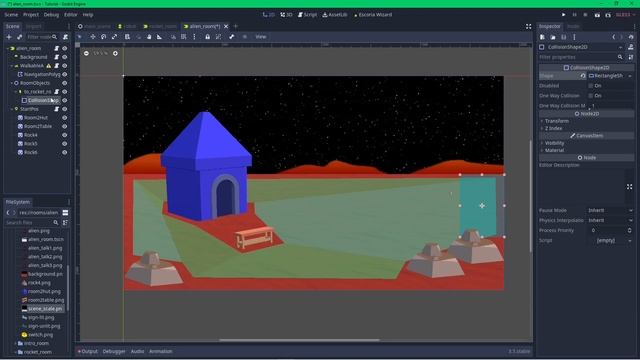This screenshot has height=360, width=640.
Task: Open the AssetLib workspace
Action: [335, 15]
